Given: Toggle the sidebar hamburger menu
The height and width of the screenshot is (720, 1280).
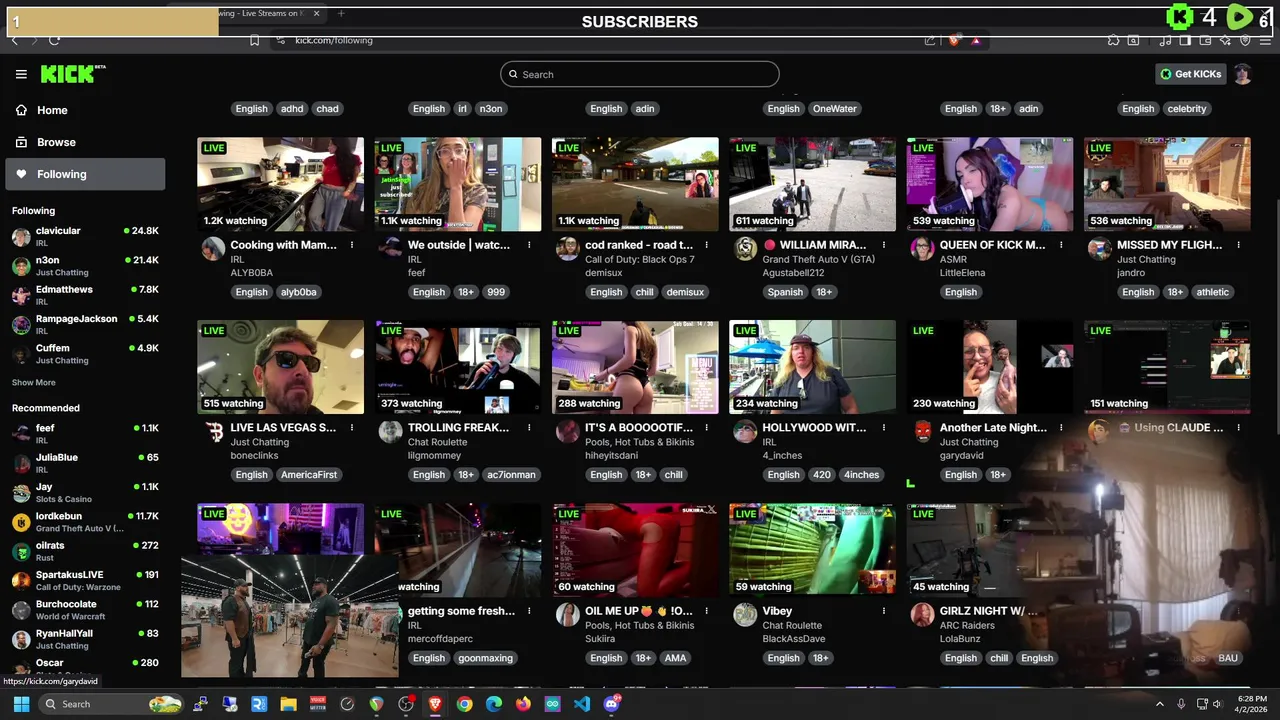Looking at the screenshot, I should (21, 74).
